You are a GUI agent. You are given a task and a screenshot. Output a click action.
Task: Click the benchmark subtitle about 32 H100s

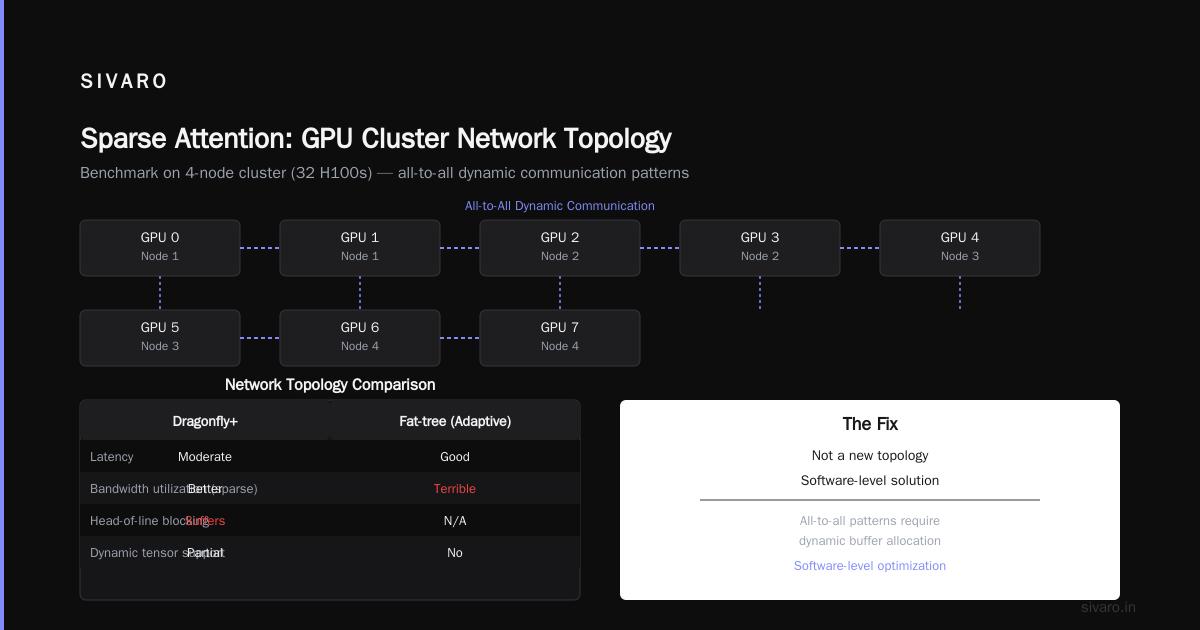pos(384,173)
